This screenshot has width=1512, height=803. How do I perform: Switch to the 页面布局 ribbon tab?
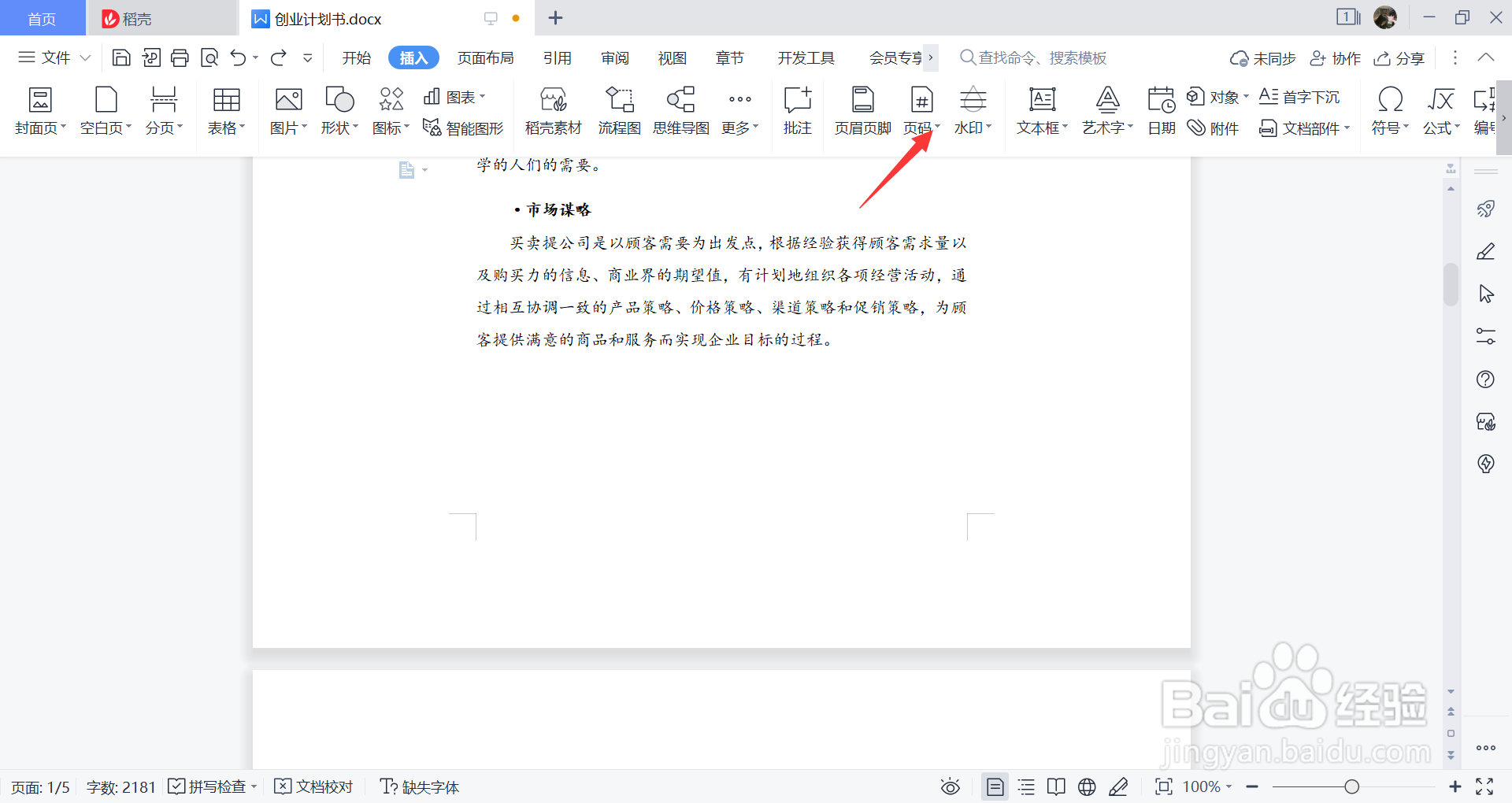[x=485, y=57]
